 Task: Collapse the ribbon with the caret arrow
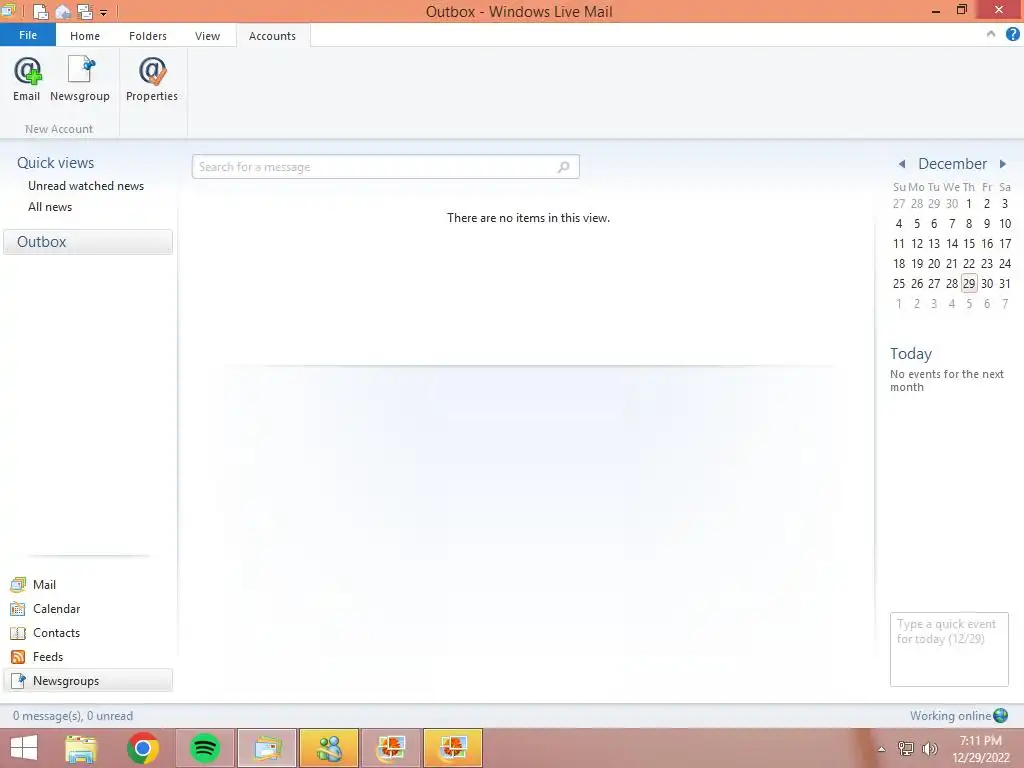[991, 34]
